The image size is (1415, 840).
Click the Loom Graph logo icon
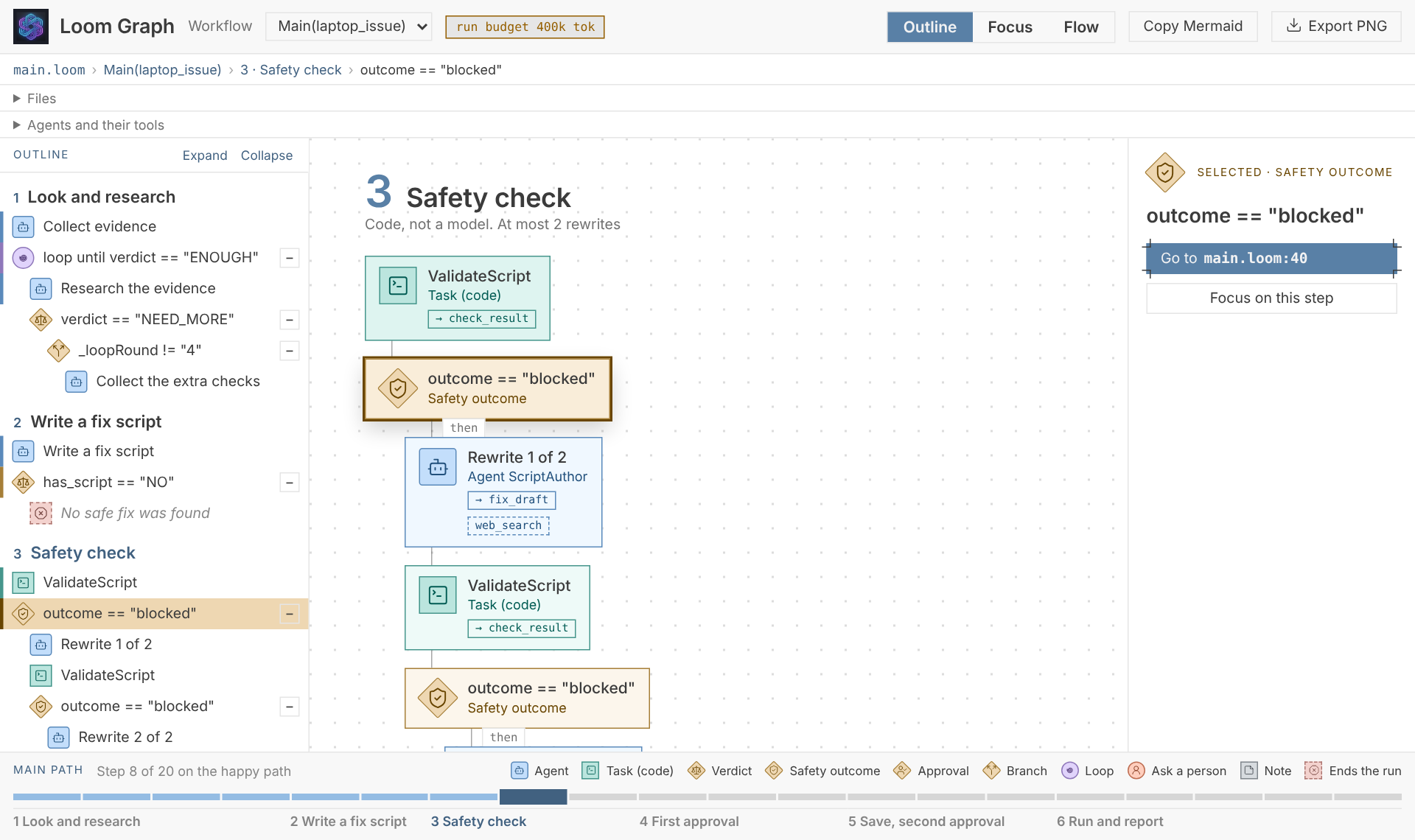[x=31, y=27]
